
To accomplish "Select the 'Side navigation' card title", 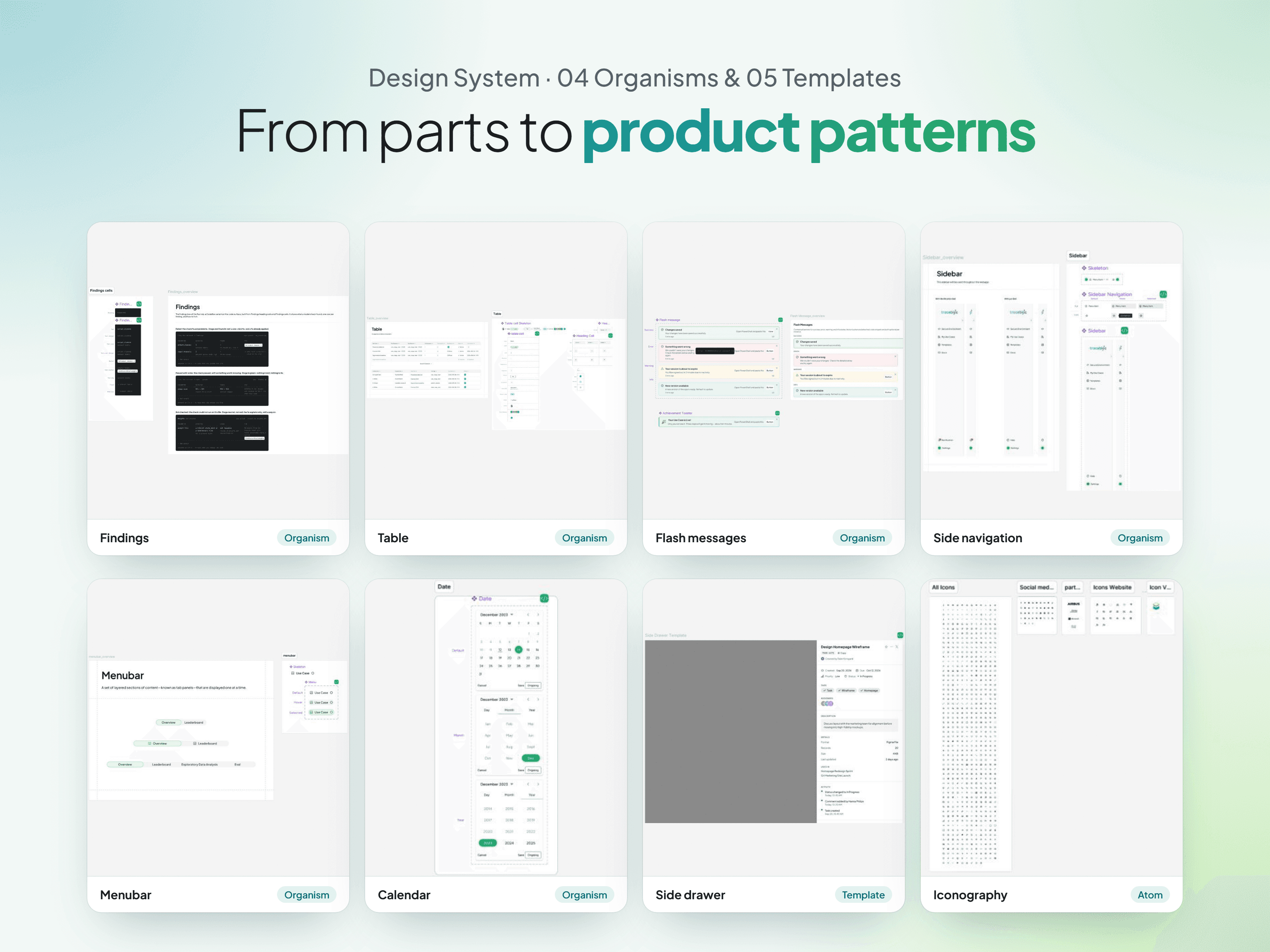I will click(x=978, y=538).
